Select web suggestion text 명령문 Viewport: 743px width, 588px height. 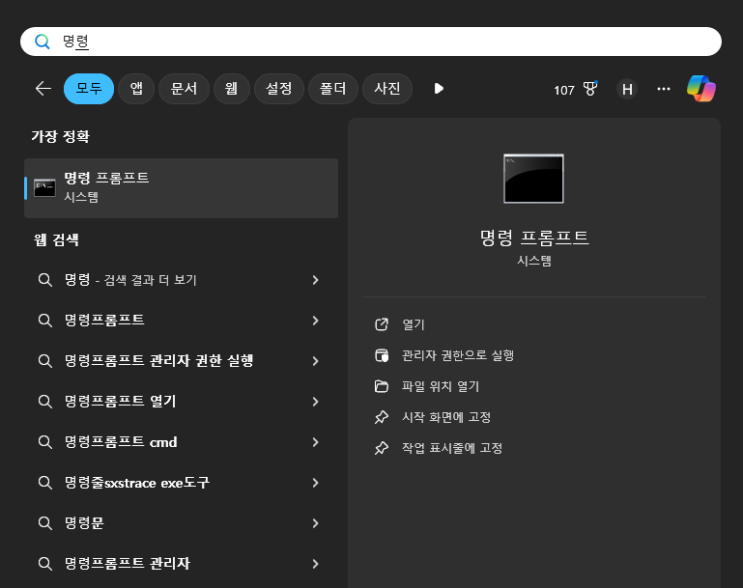point(84,524)
